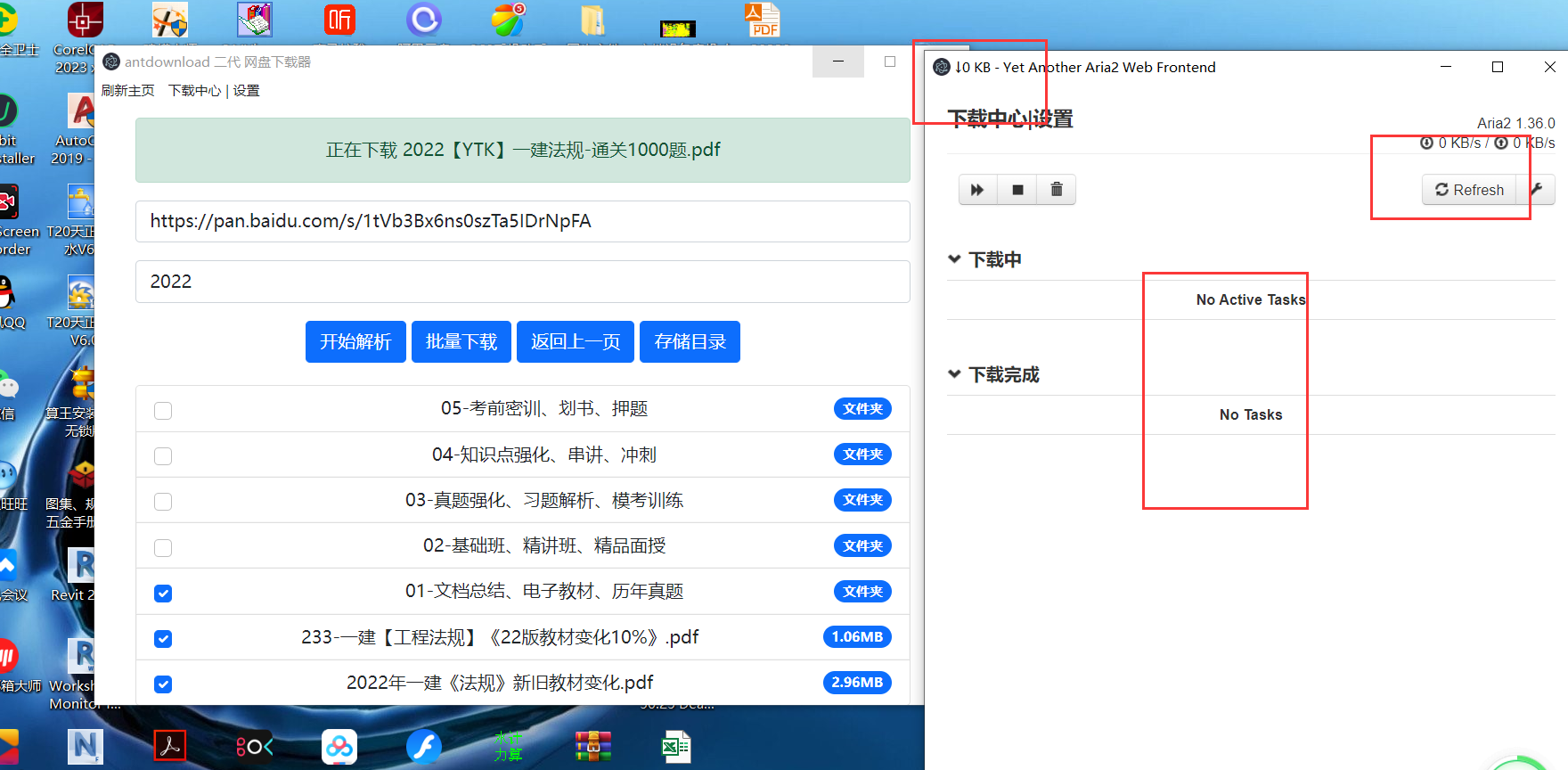Click the folder desktop icon at top
Viewport: 1568px width, 770px height.
click(593, 20)
